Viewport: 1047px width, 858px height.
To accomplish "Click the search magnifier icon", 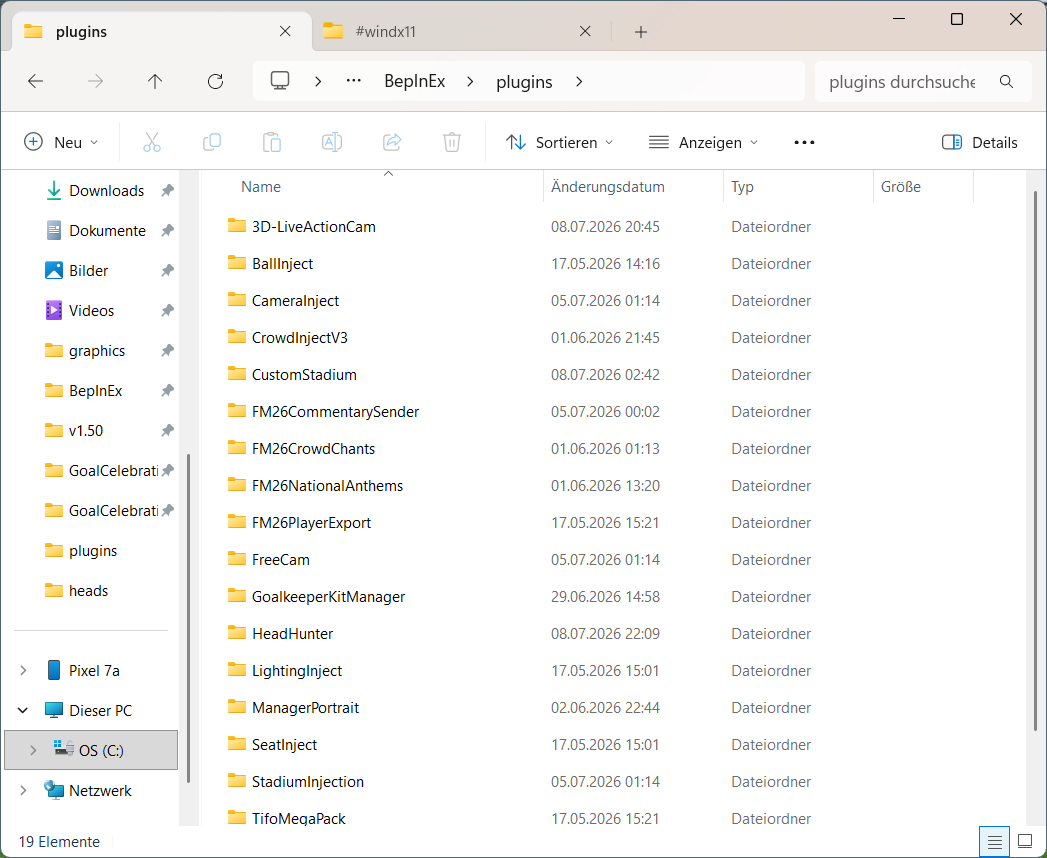I will [x=1006, y=81].
